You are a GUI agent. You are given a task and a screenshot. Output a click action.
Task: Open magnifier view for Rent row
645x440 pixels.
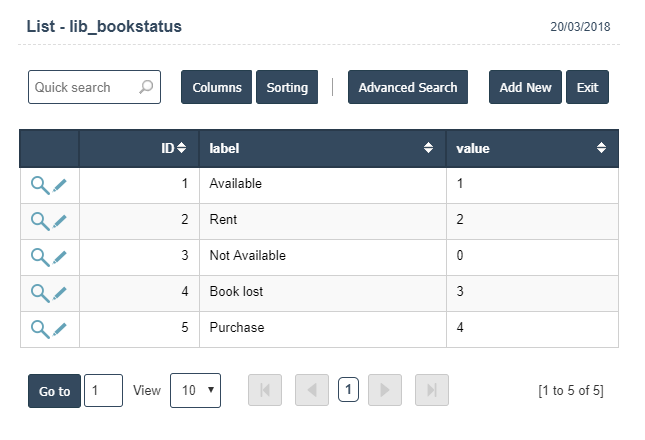pyautogui.click(x=40, y=221)
